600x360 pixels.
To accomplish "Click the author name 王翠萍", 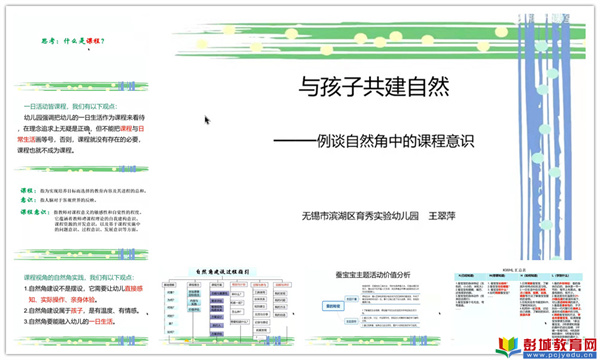I will pos(442,216).
